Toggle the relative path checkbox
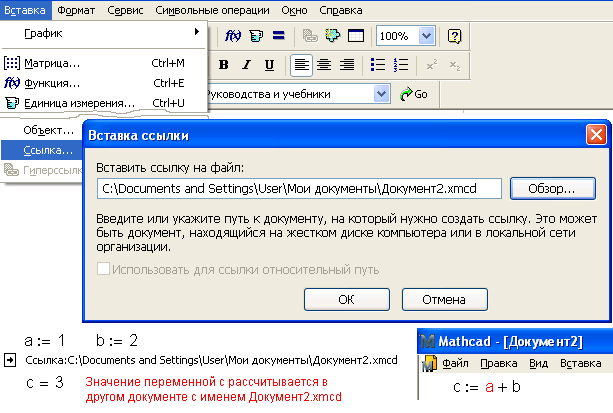613x413 pixels. pyautogui.click(x=103, y=269)
